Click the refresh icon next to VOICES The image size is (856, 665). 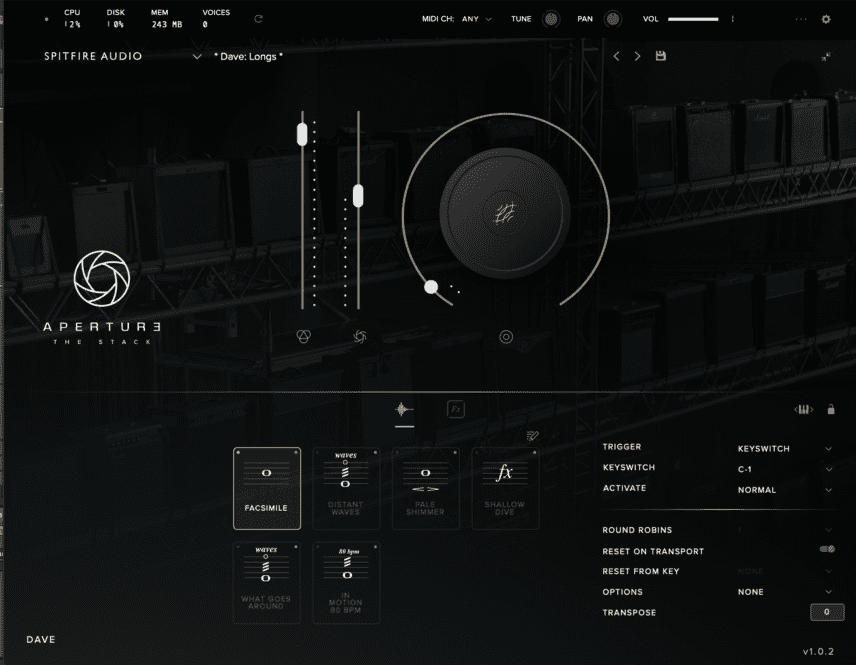(x=258, y=19)
